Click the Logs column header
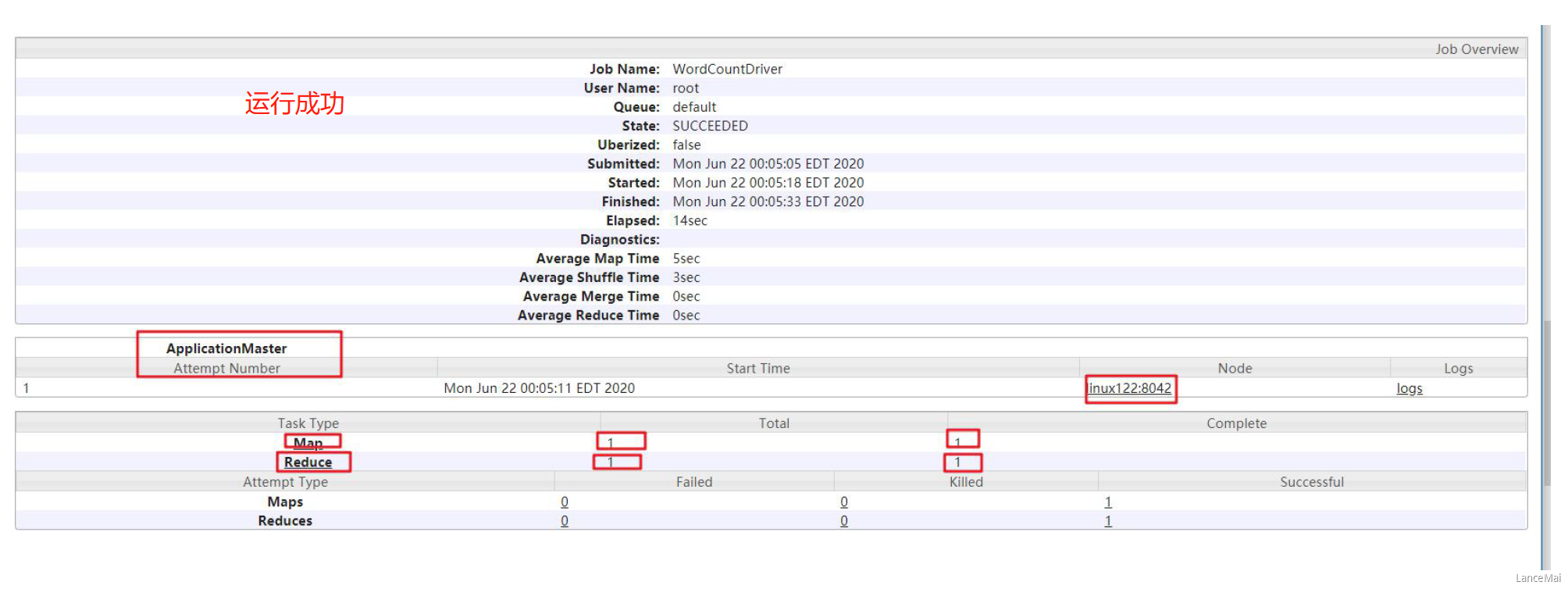The image size is (1568, 589). (1458, 368)
